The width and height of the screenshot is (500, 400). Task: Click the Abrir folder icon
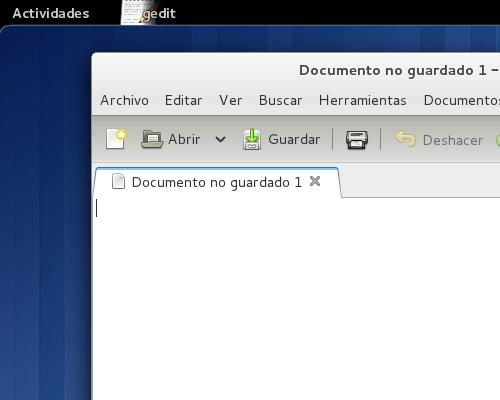152,139
